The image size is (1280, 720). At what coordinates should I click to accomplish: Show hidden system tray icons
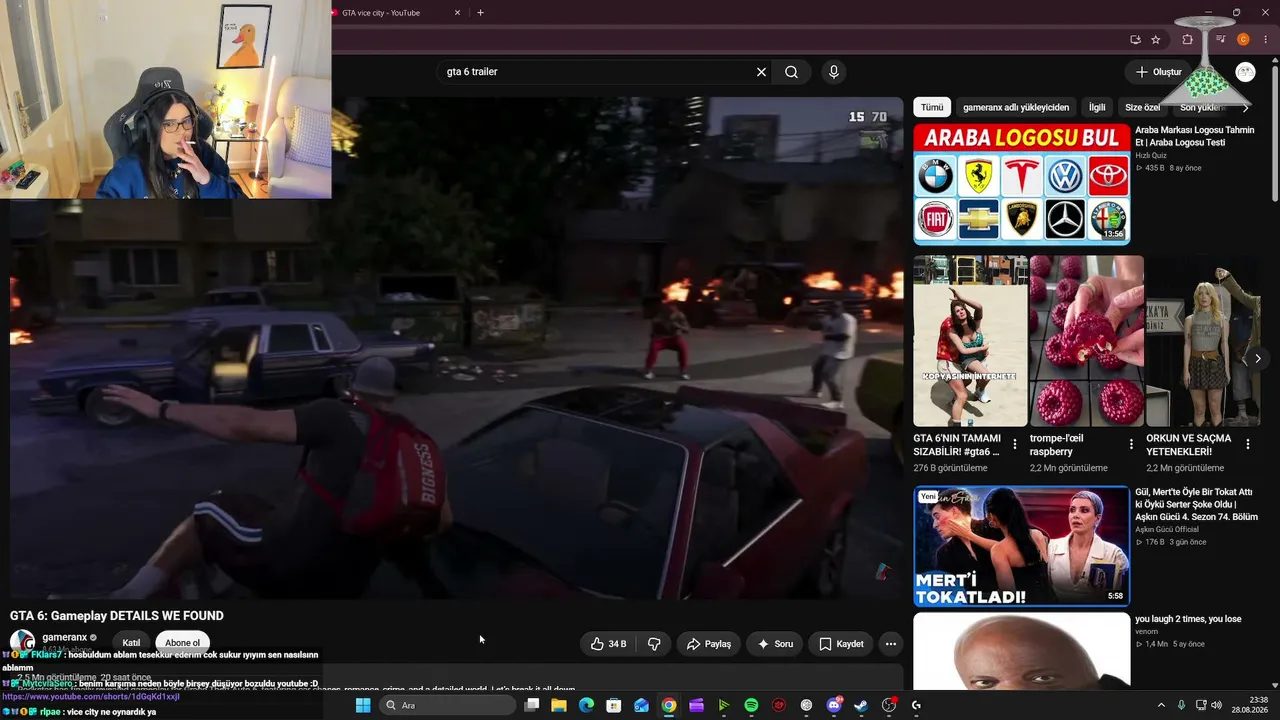point(1161,705)
